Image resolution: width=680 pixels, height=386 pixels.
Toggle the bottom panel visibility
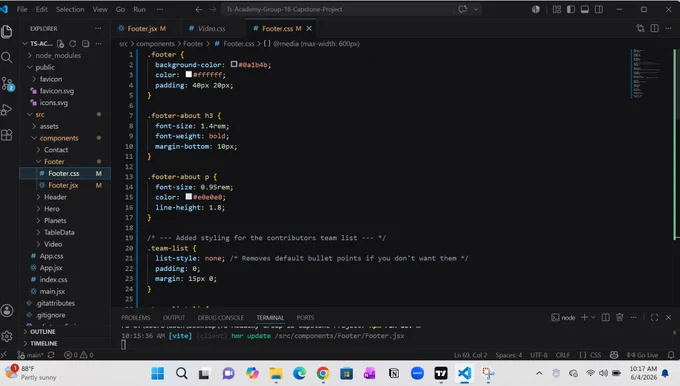[x=585, y=9]
